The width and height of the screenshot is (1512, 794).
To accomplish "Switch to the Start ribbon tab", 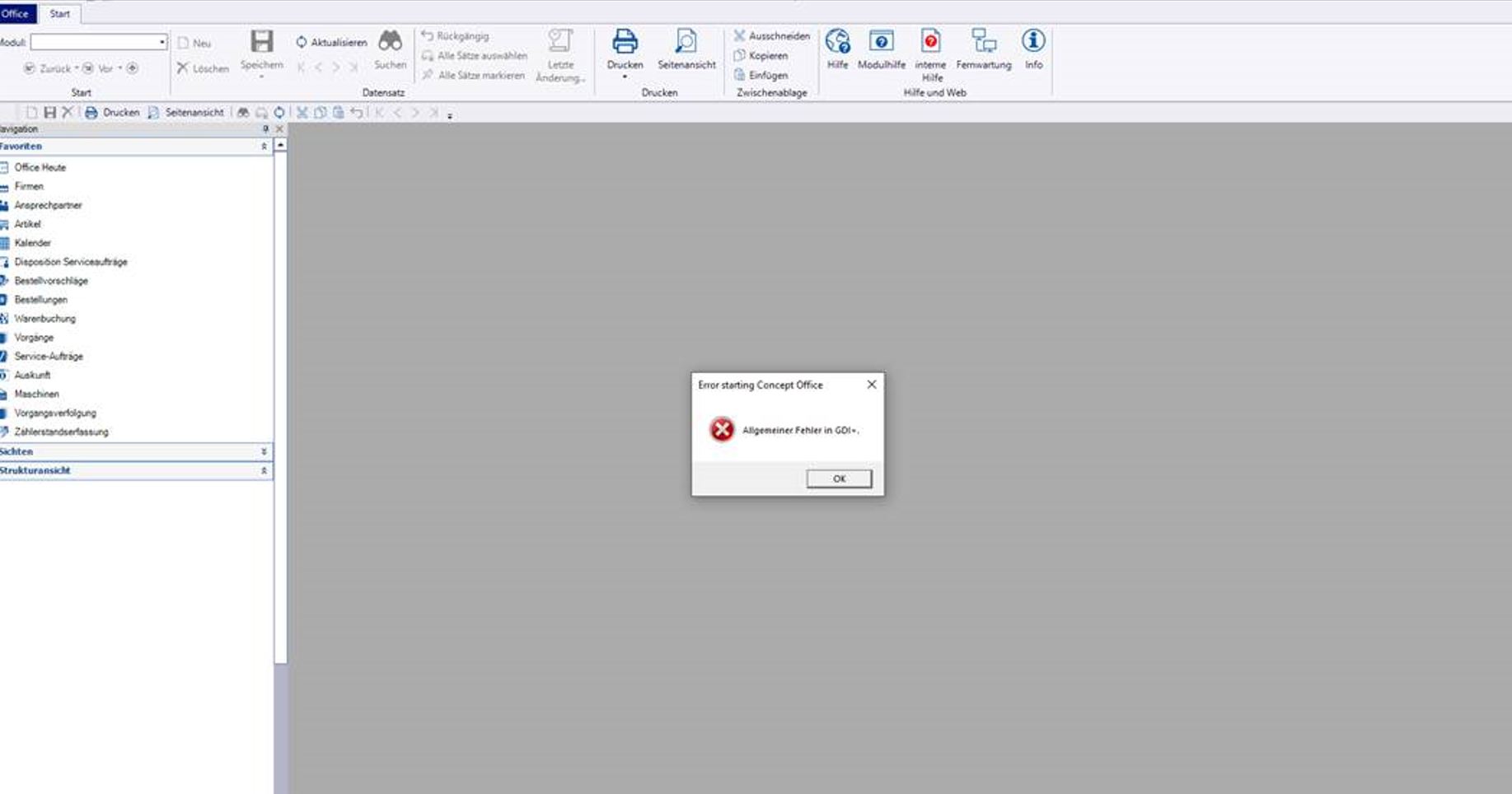I will pos(59,14).
